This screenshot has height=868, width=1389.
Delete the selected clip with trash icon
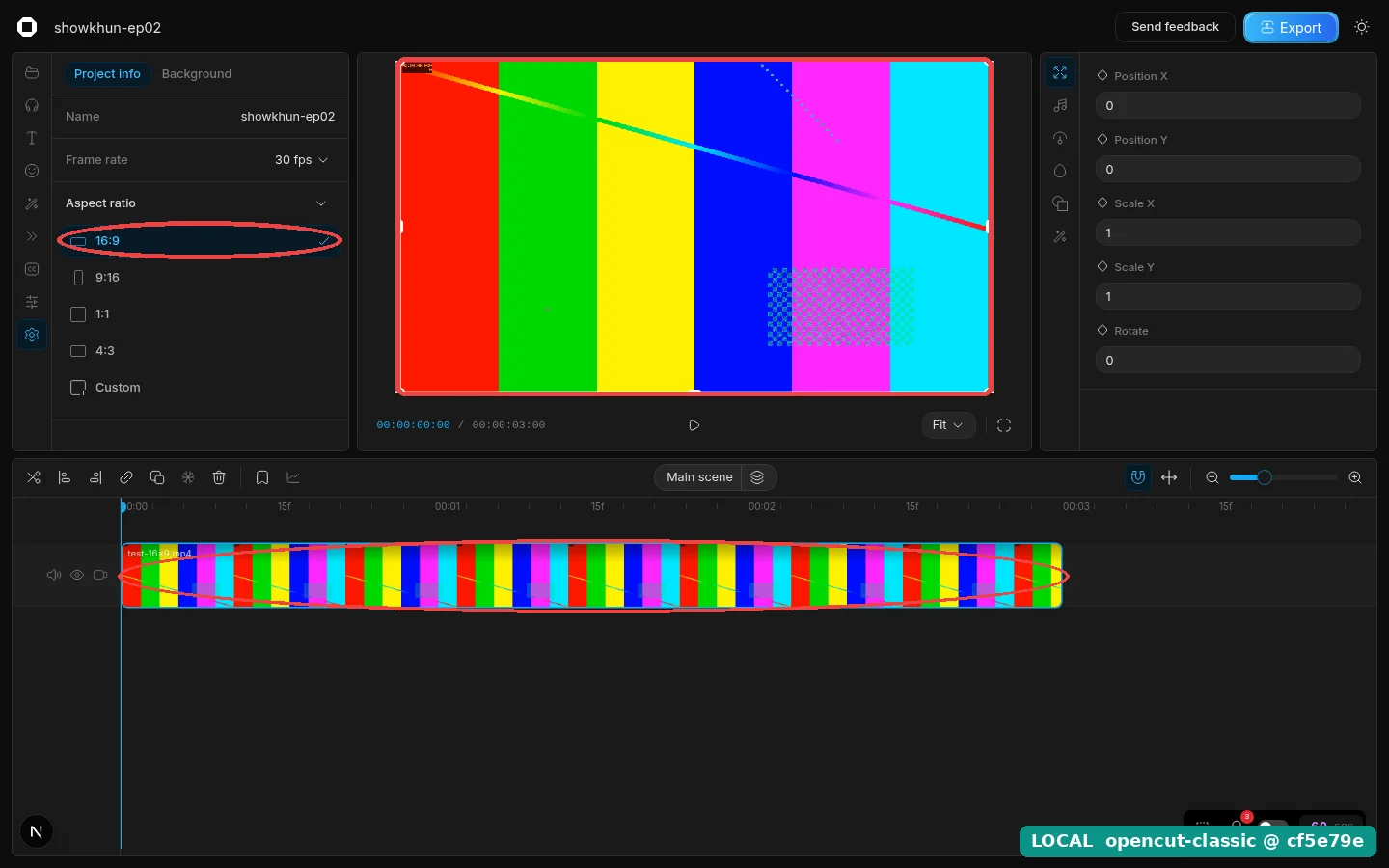pyautogui.click(x=219, y=477)
